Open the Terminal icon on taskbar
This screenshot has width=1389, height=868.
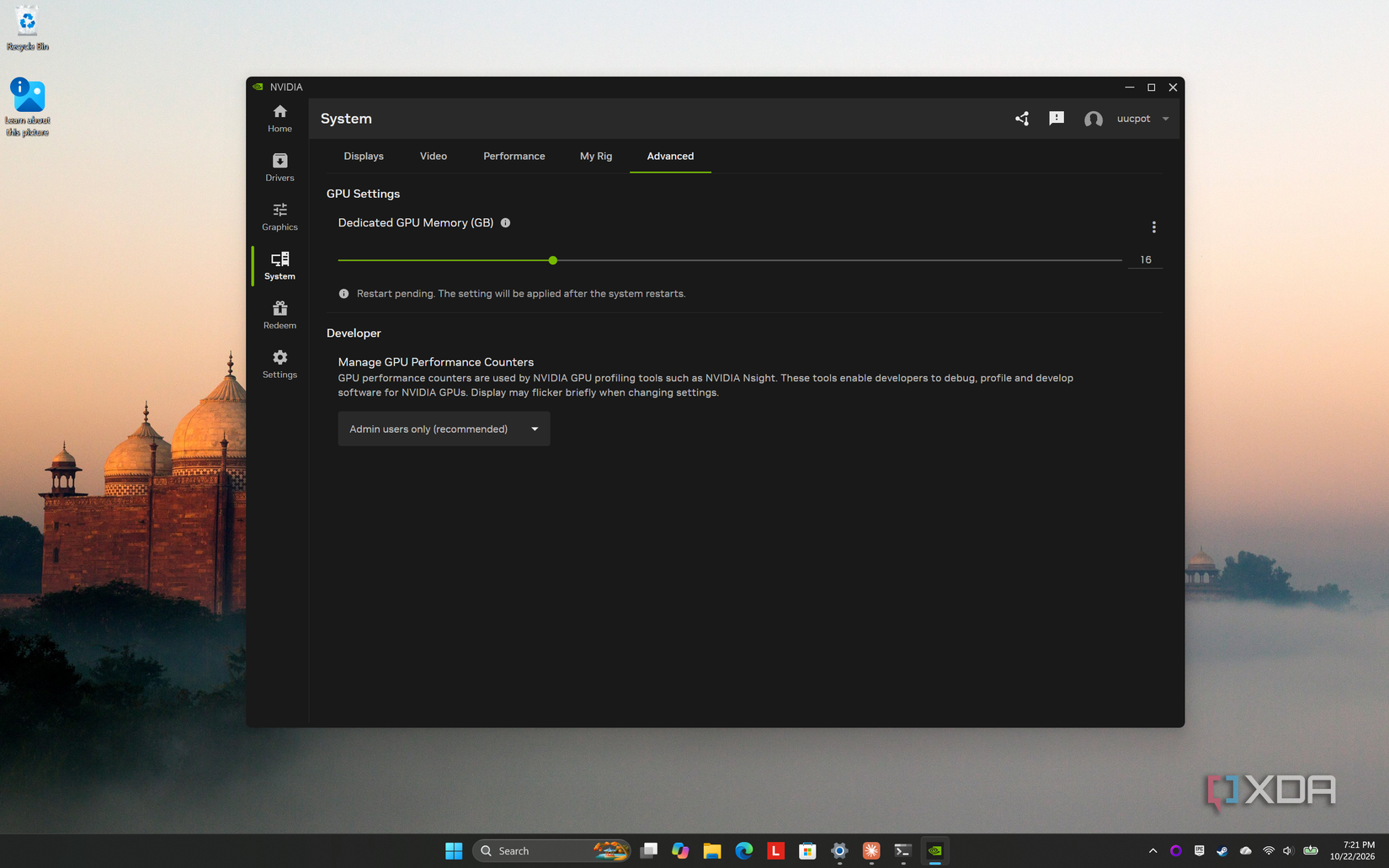pyautogui.click(x=902, y=850)
